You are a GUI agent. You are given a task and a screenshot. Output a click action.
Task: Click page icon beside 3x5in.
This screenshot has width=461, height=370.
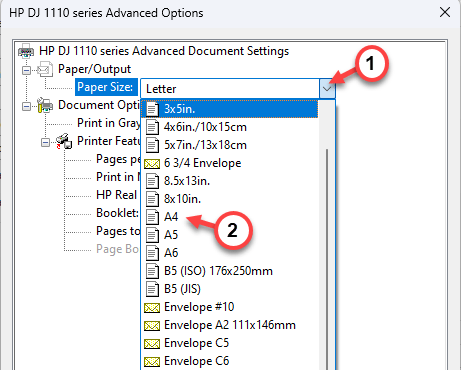tap(152, 109)
